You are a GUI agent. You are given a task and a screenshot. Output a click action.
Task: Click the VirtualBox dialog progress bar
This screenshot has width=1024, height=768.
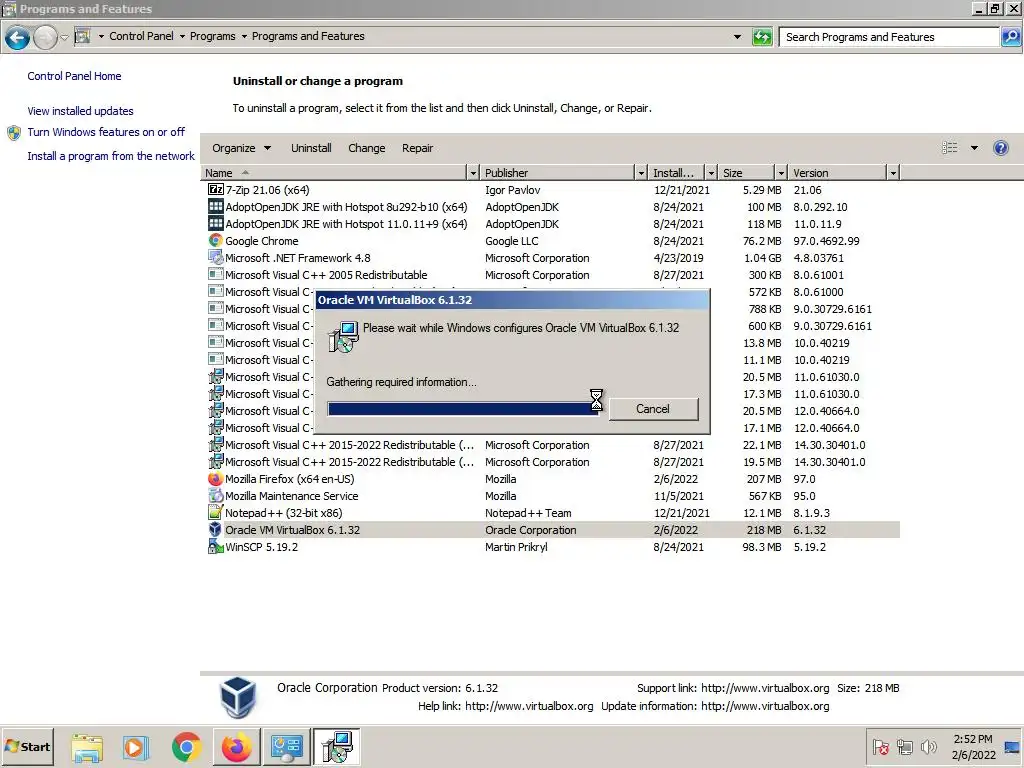[463, 409]
